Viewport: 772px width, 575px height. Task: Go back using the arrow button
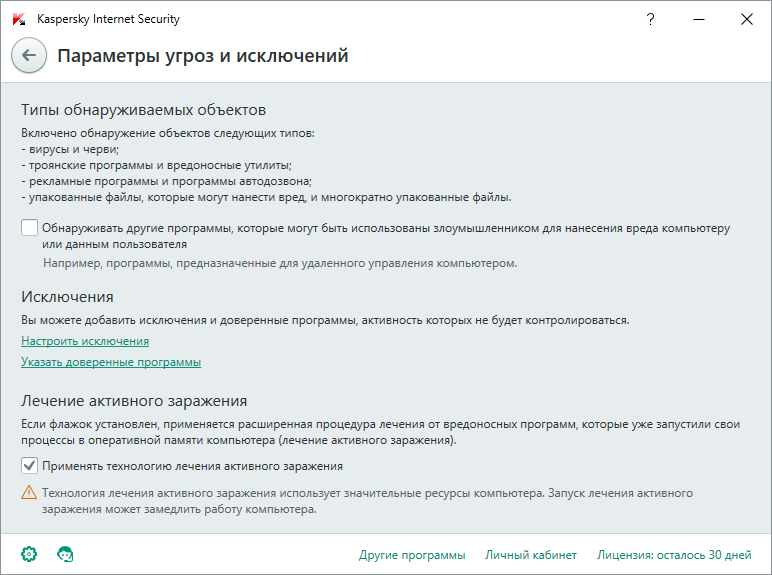coord(29,55)
